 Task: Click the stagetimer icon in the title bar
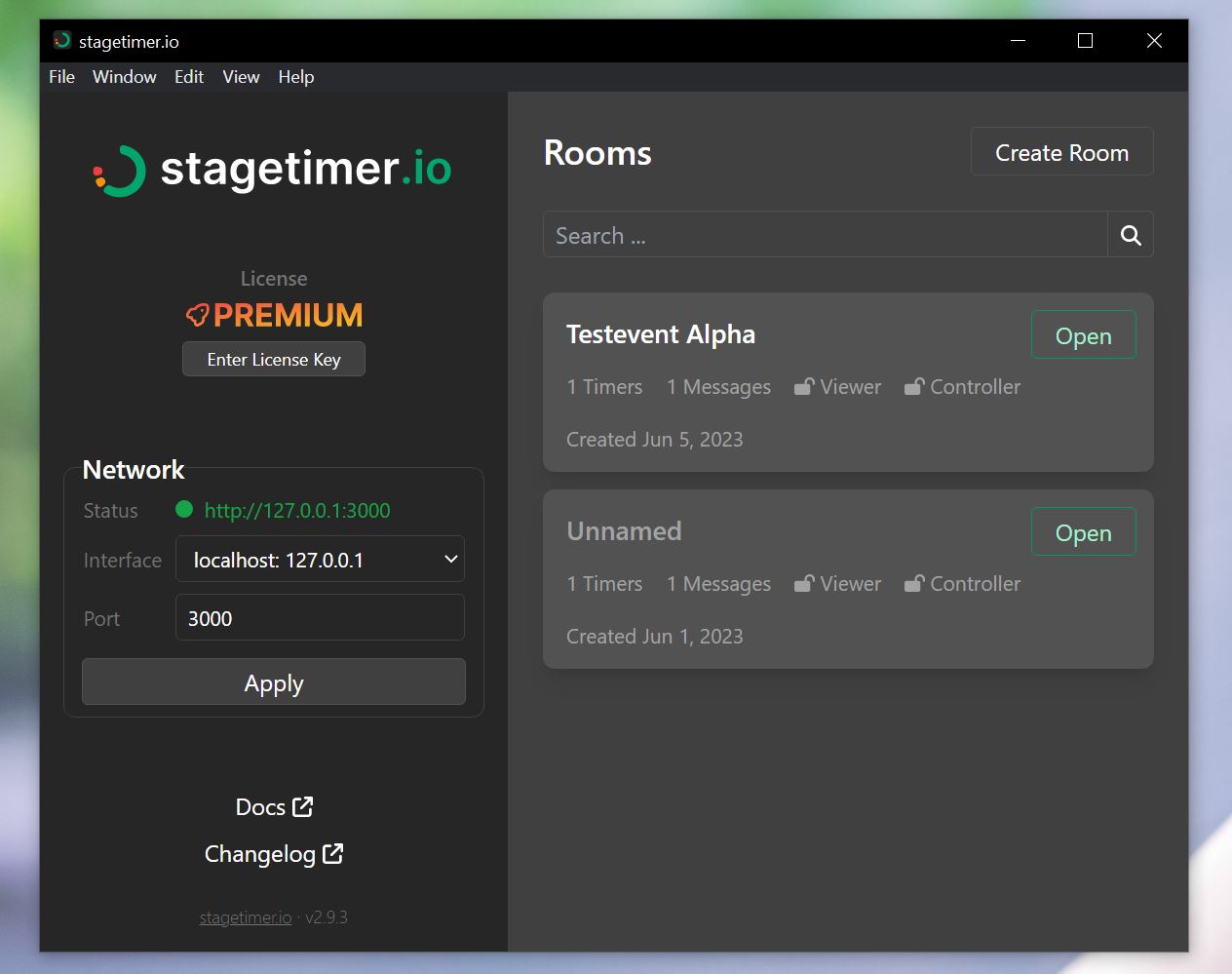61,41
